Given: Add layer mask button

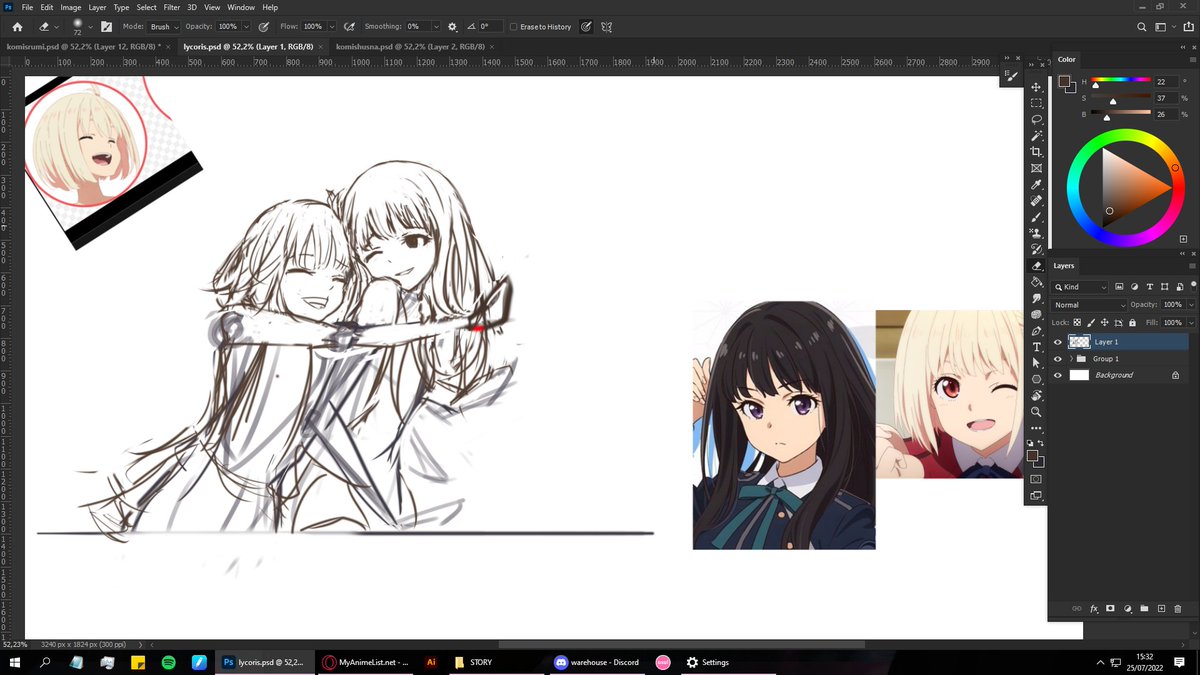Looking at the screenshot, I should click(x=1110, y=608).
